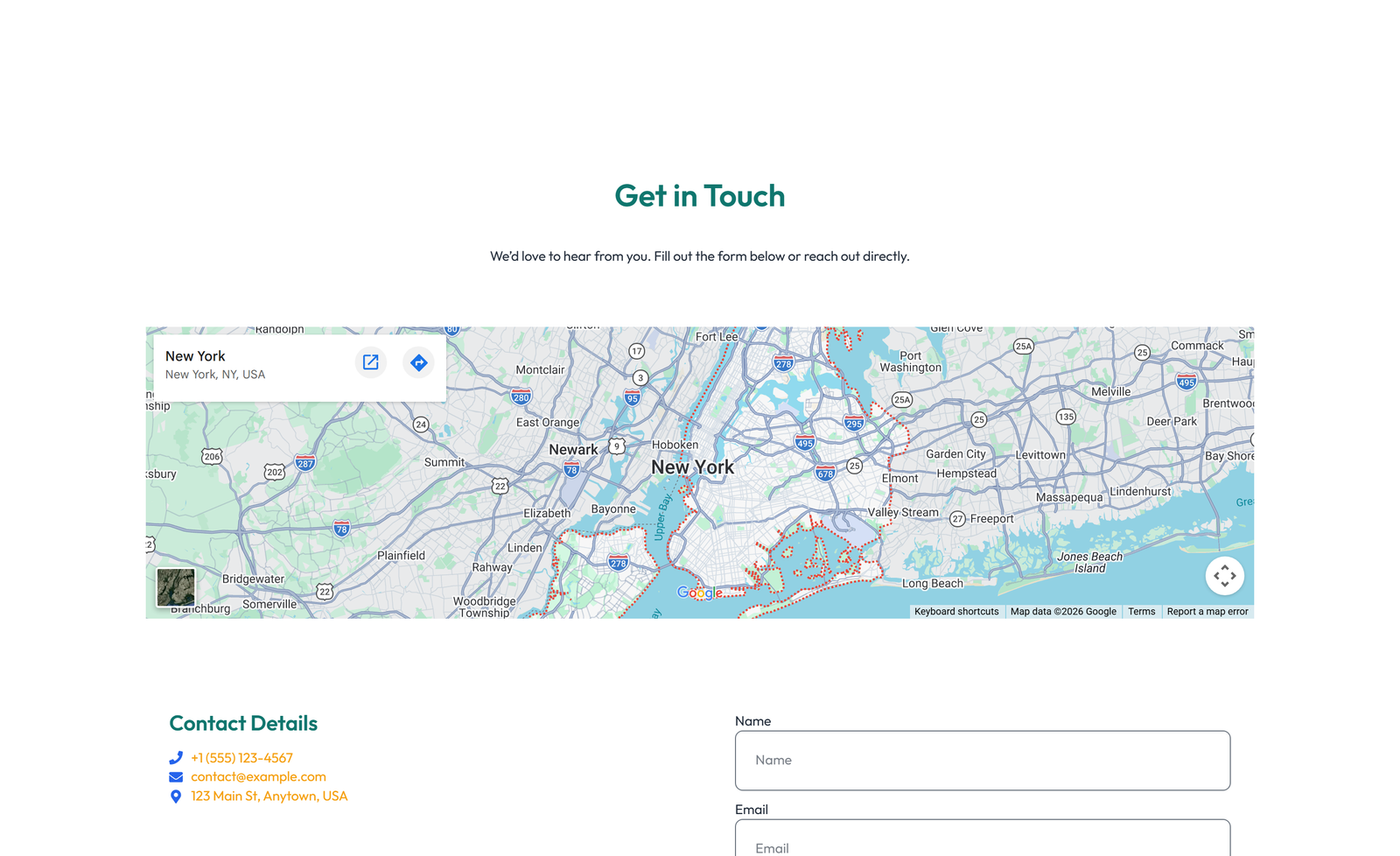Email contact@example.com
The width and height of the screenshot is (1400, 856).
click(x=257, y=777)
